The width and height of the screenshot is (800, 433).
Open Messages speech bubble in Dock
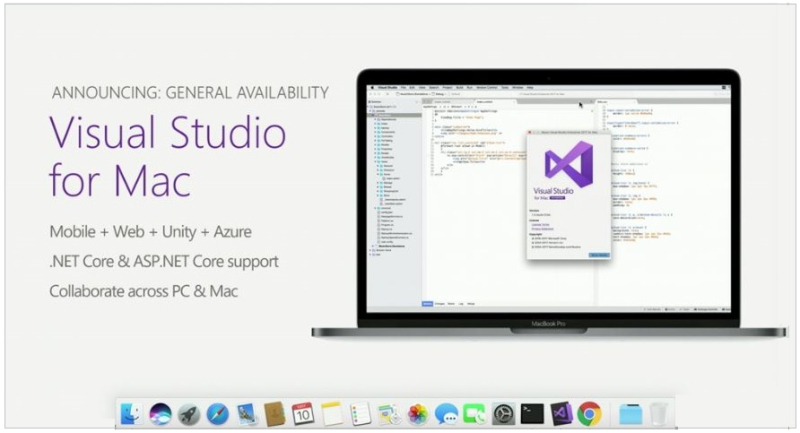pos(446,414)
